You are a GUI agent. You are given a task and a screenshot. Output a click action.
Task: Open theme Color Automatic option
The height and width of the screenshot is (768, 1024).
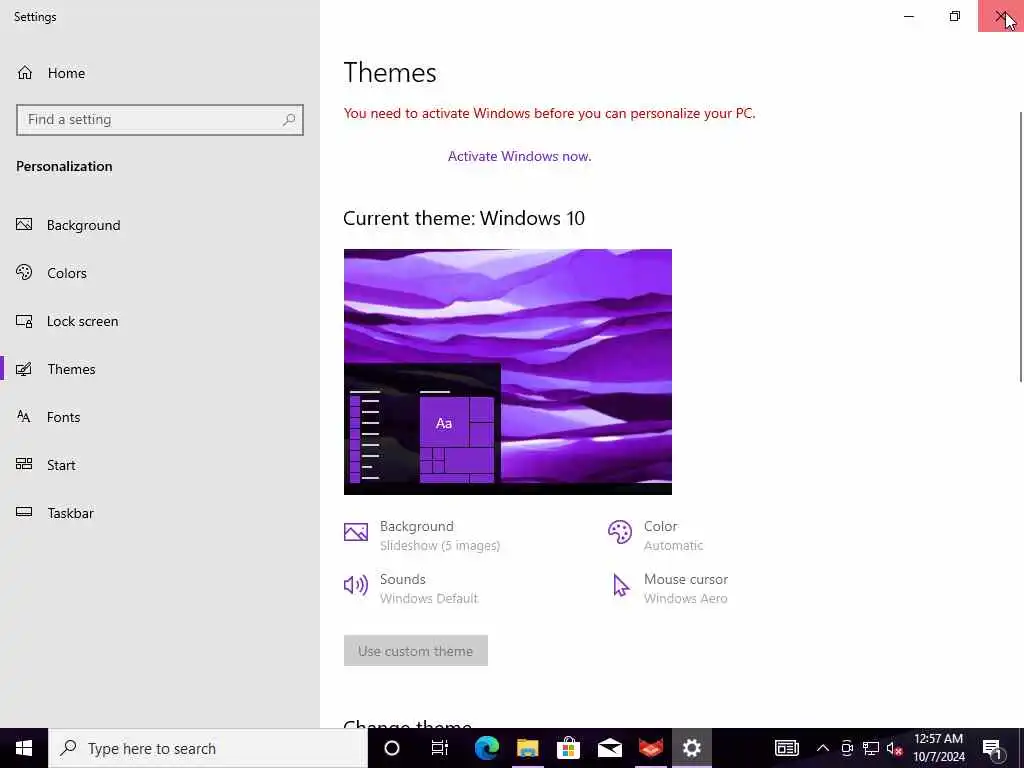pyautogui.click(x=655, y=536)
